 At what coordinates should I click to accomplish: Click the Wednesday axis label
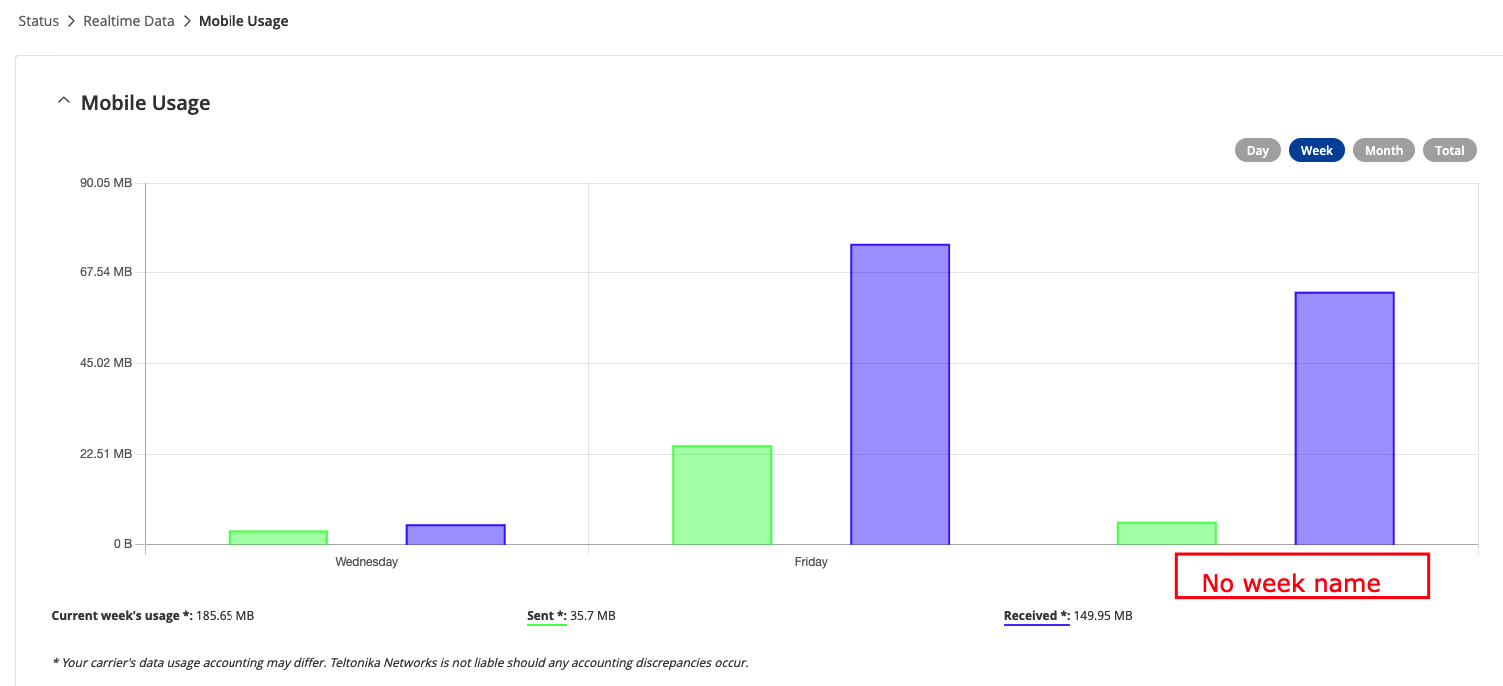[x=366, y=562]
